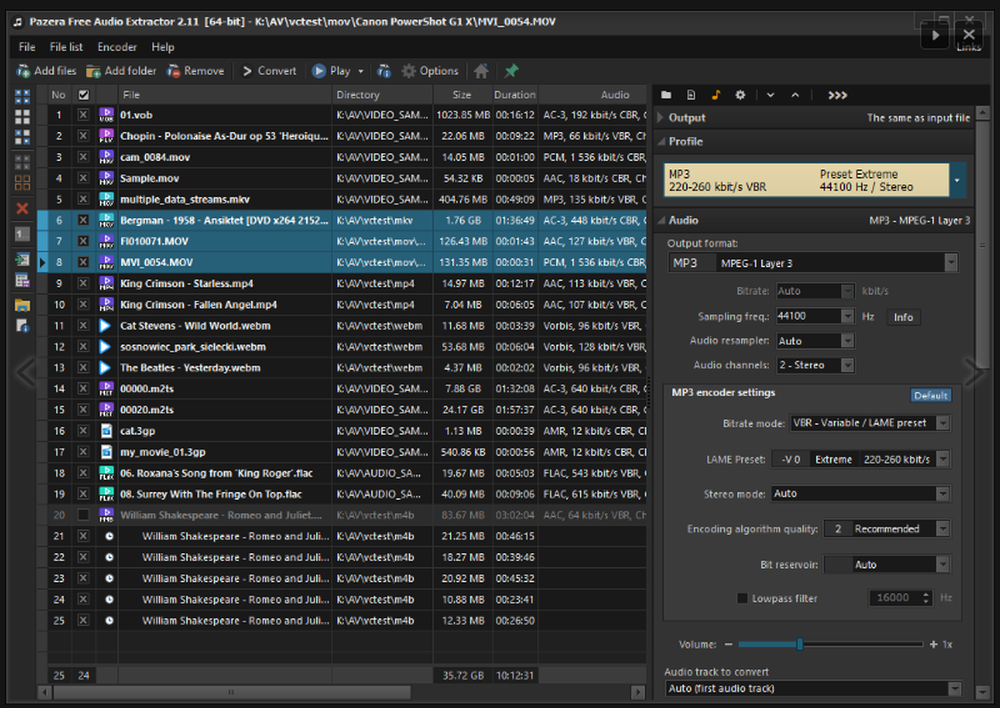Open the Encoder menu
The height and width of the screenshot is (708, 1000).
click(117, 47)
